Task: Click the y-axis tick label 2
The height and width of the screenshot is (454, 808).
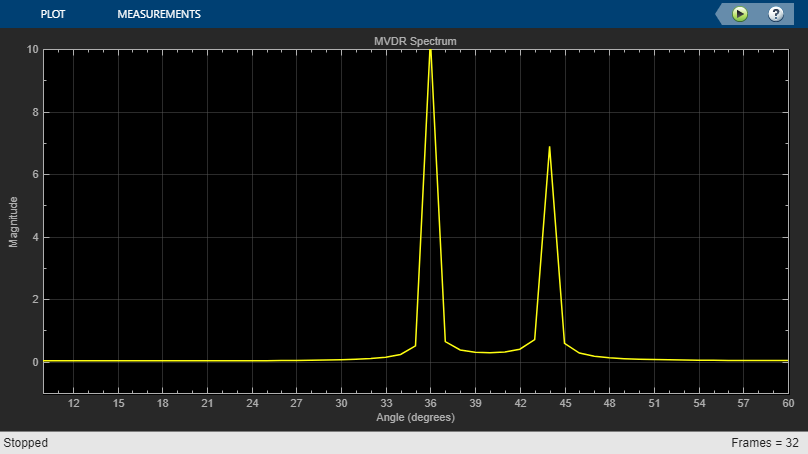Action: point(35,299)
